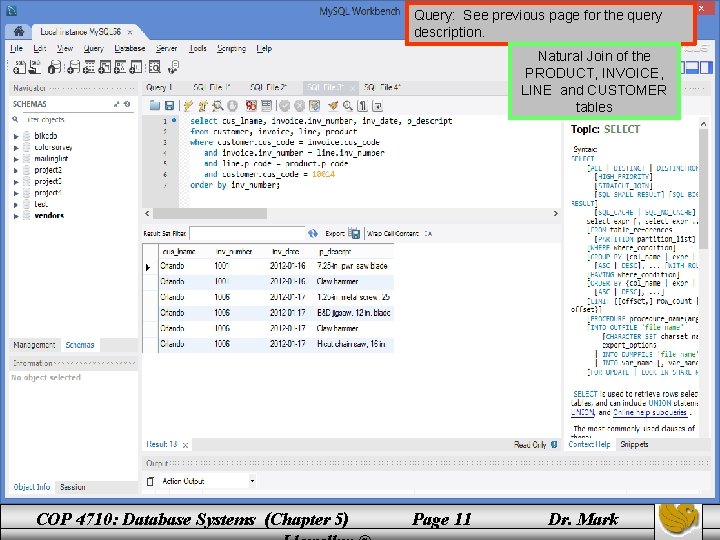Click the Export results icon
Screen dimensions: 720x540
(x=354, y=233)
